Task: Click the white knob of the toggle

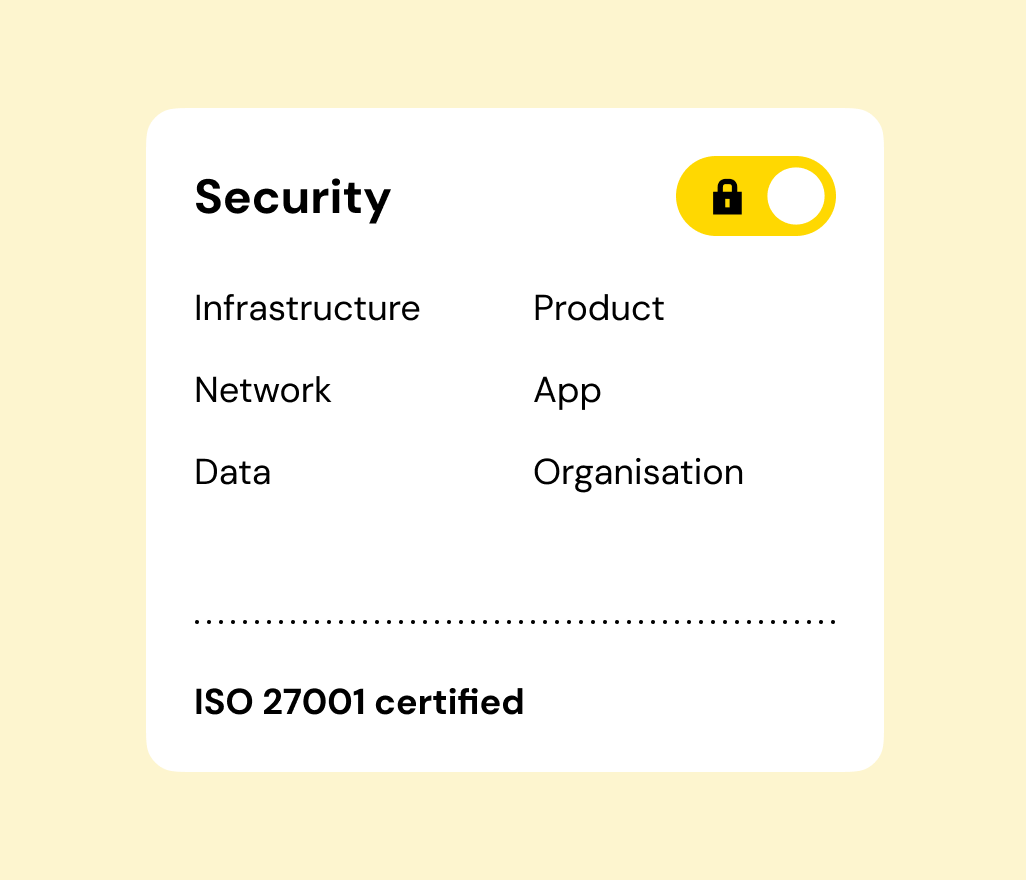Action: [796, 197]
